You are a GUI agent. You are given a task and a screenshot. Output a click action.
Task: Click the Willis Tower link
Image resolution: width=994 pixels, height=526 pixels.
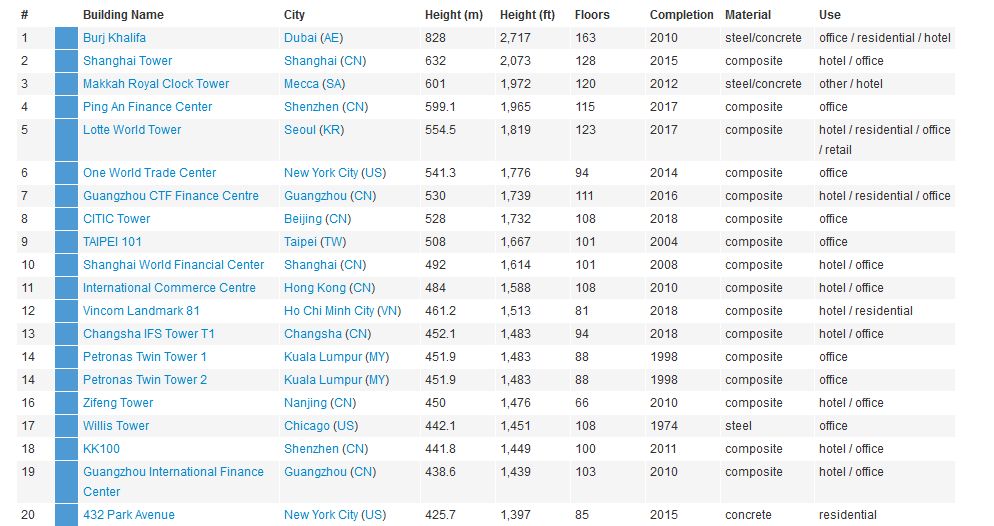[x=116, y=426]
